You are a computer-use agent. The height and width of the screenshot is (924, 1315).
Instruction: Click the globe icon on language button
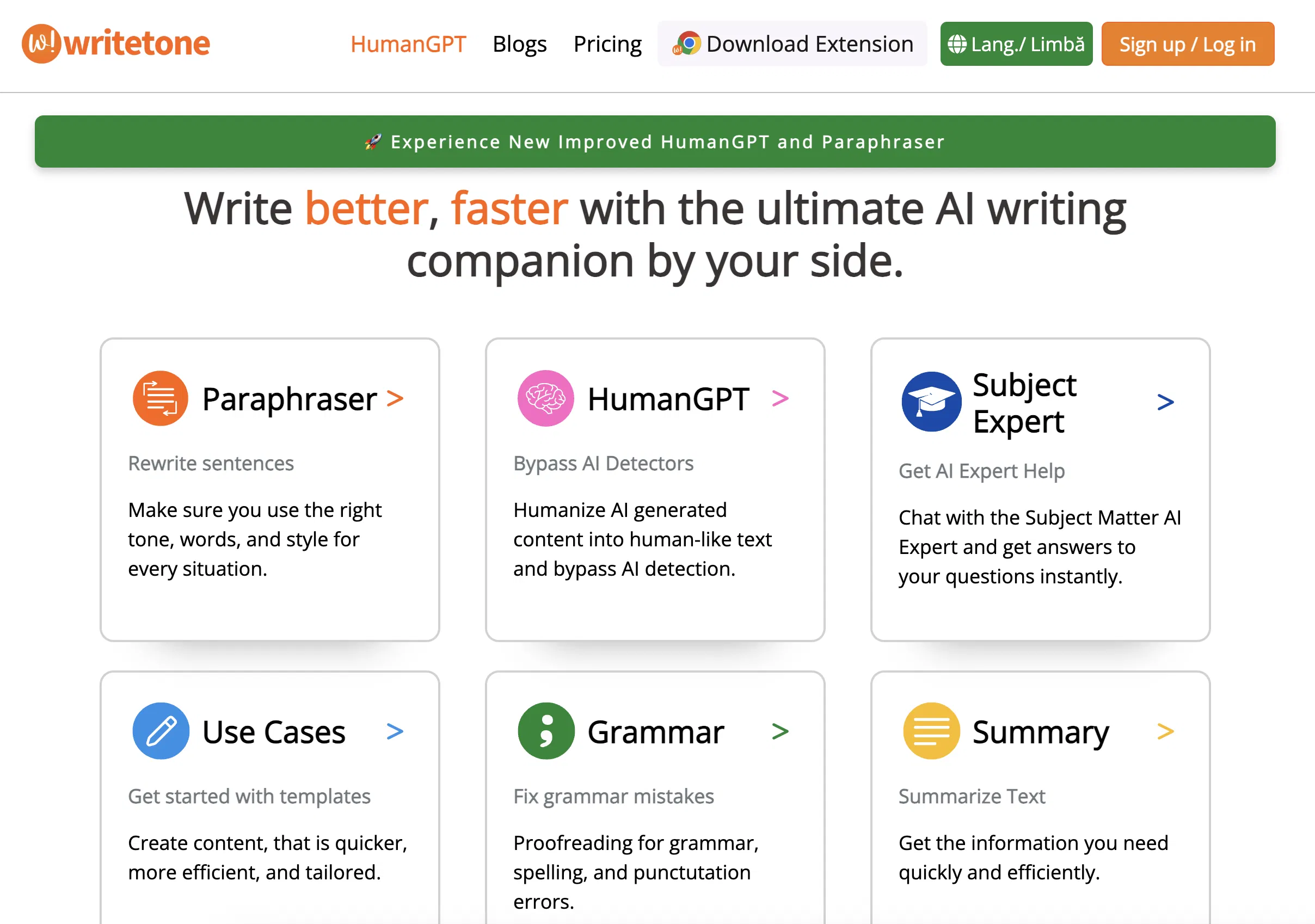958,43
